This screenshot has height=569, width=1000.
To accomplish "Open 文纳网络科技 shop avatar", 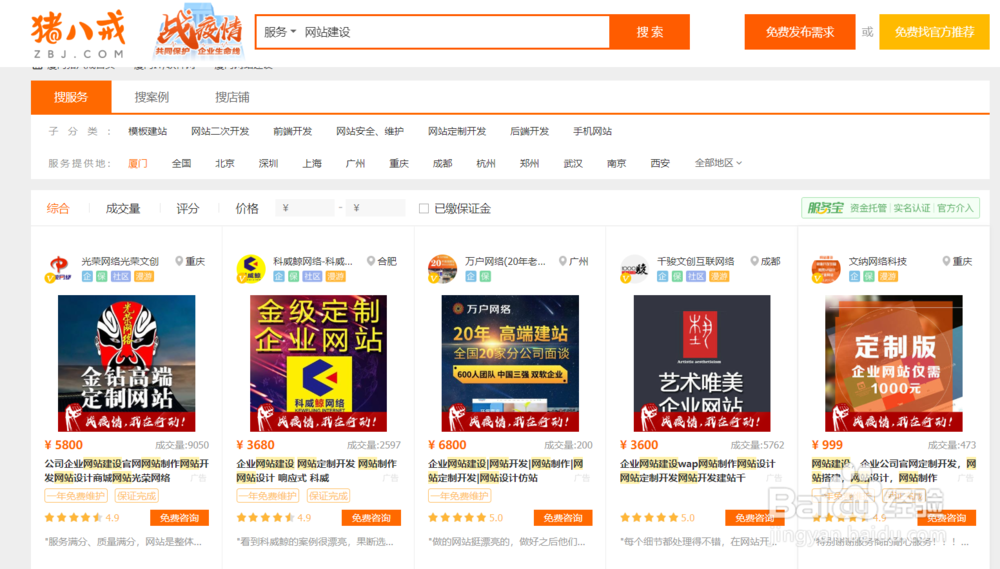I will [826, 269].
